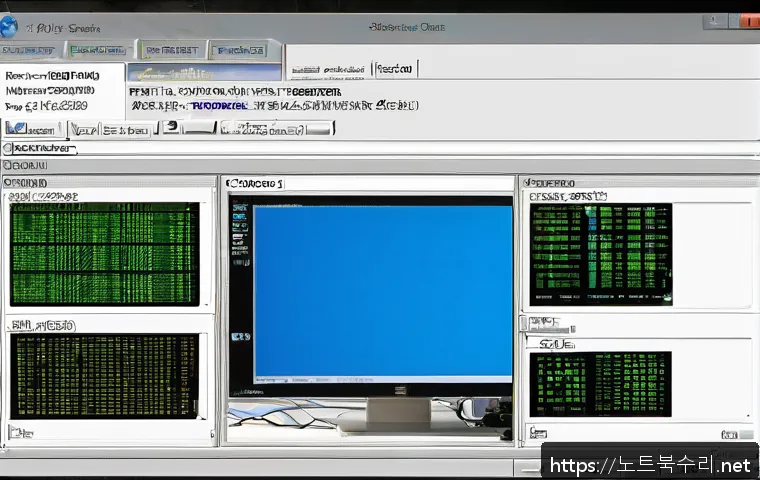Click the toolbar button with blue chart icon

[x=32, y=129]
